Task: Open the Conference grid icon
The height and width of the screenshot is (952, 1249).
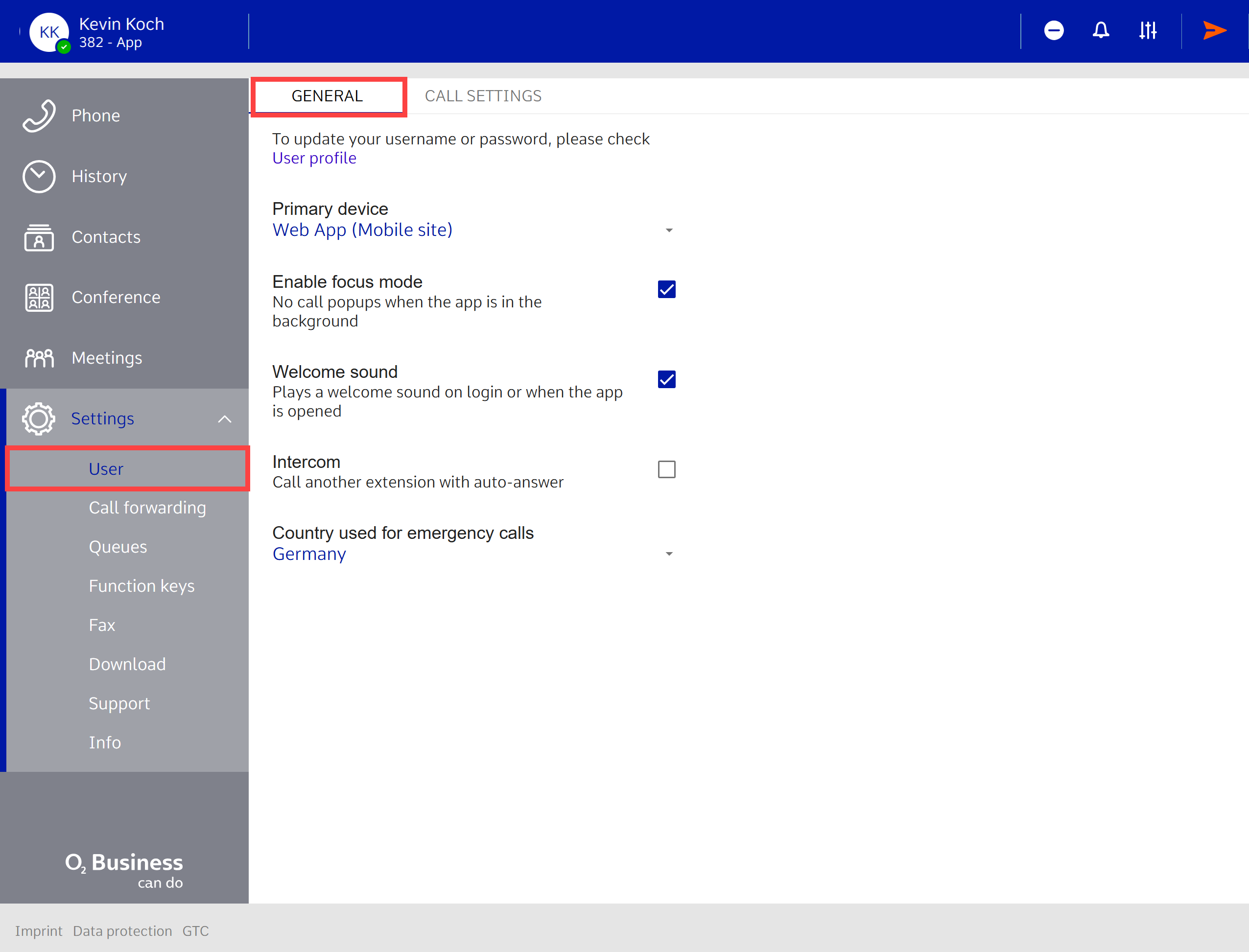Action: click(x=39, y=298)
